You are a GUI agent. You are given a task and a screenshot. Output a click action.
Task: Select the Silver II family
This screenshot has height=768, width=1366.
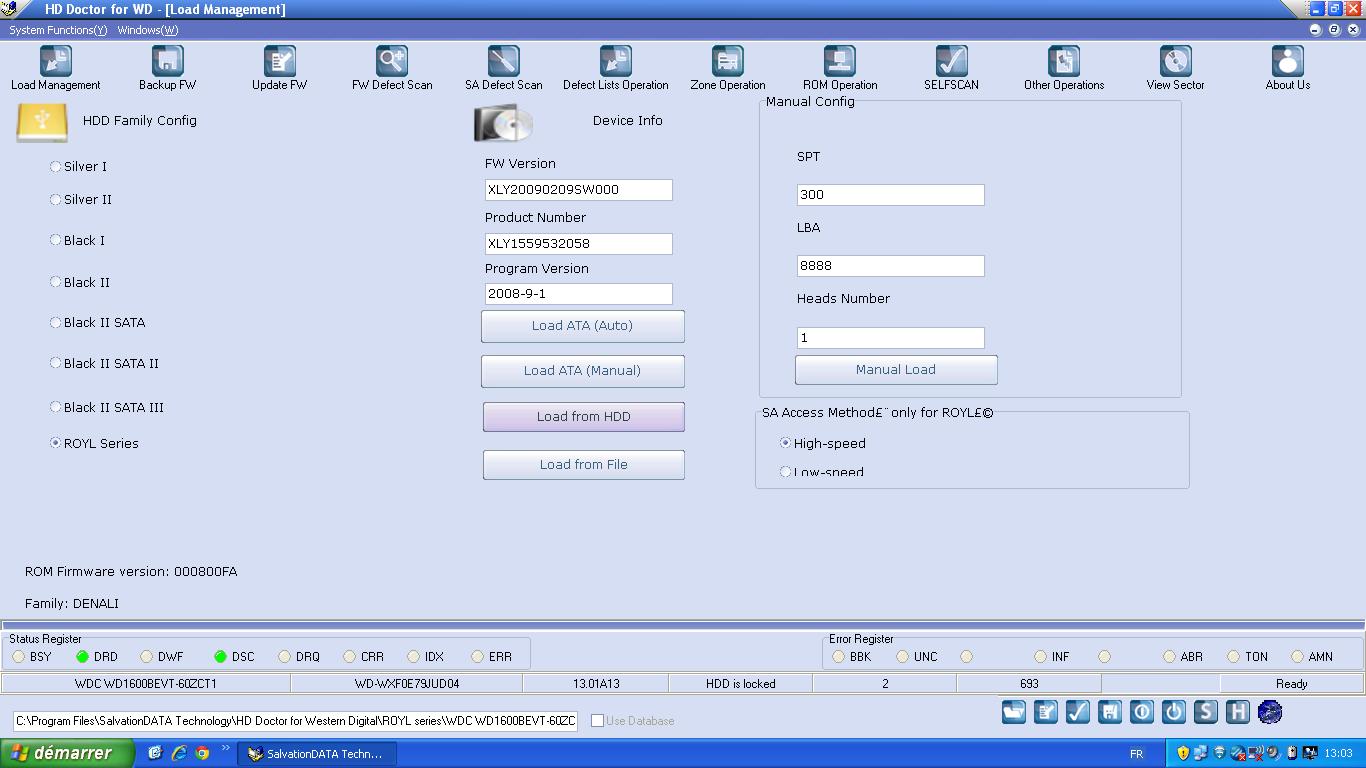(x=56, y=200)
